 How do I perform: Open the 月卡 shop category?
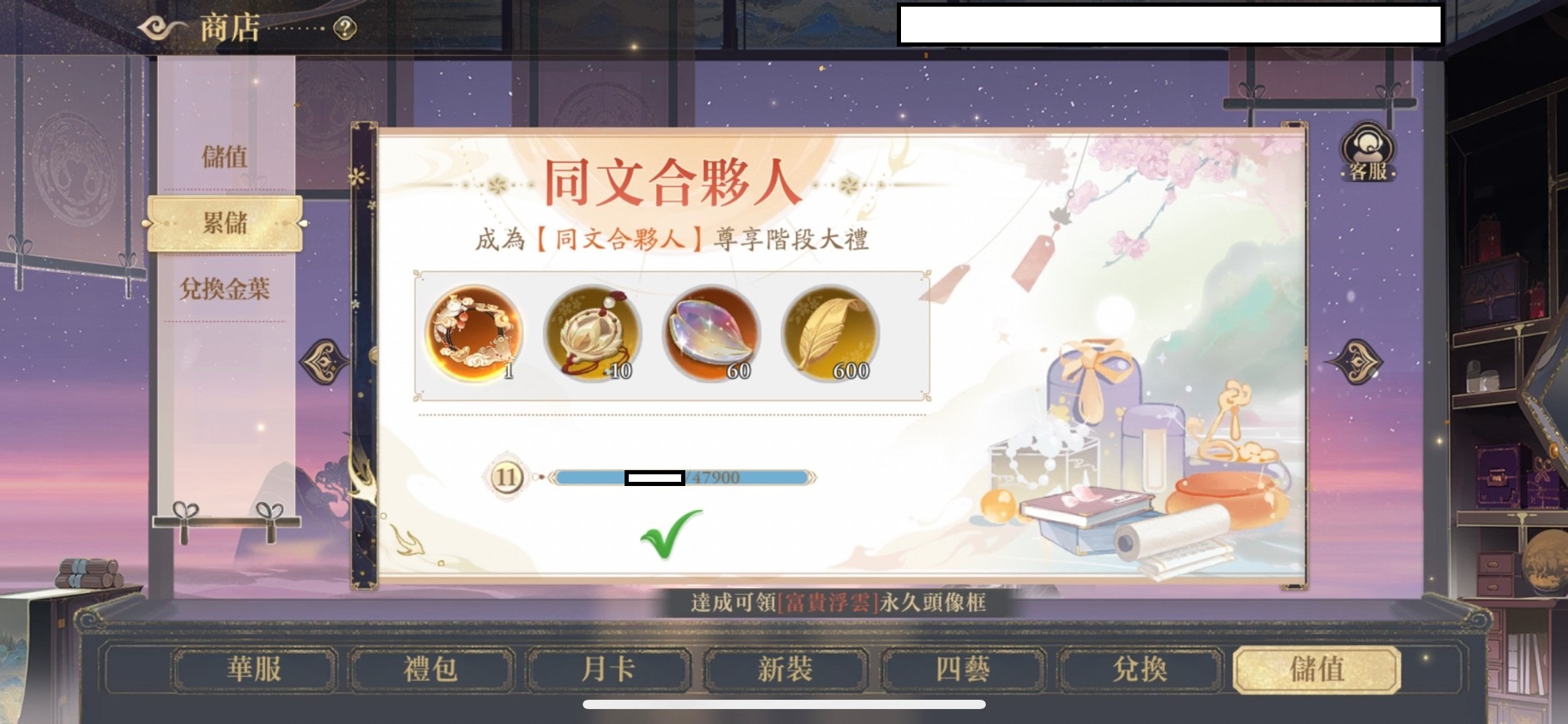point(609,669)
